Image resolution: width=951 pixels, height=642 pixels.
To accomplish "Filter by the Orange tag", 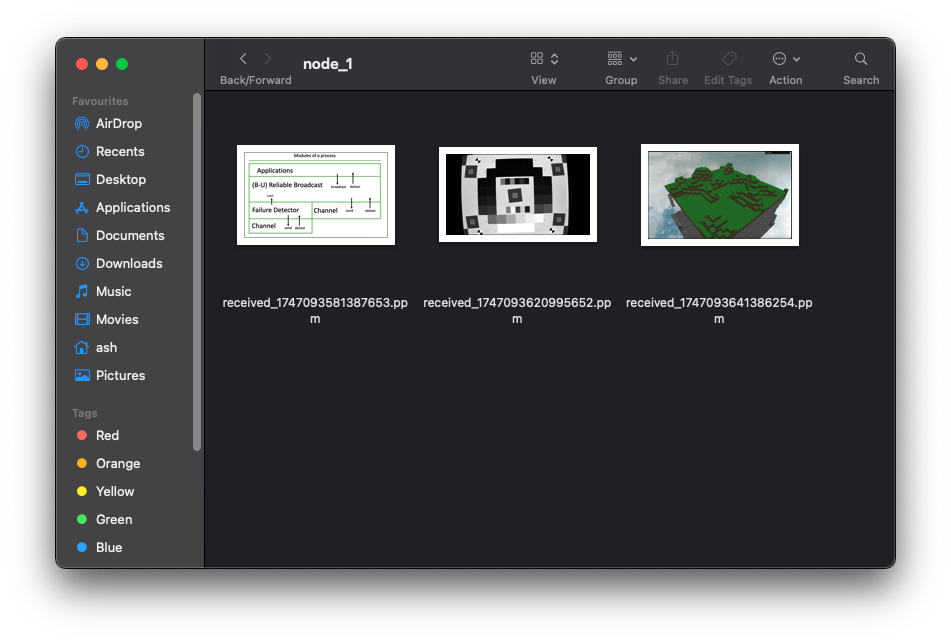I will pyautogui.click(x=118, y=463).
